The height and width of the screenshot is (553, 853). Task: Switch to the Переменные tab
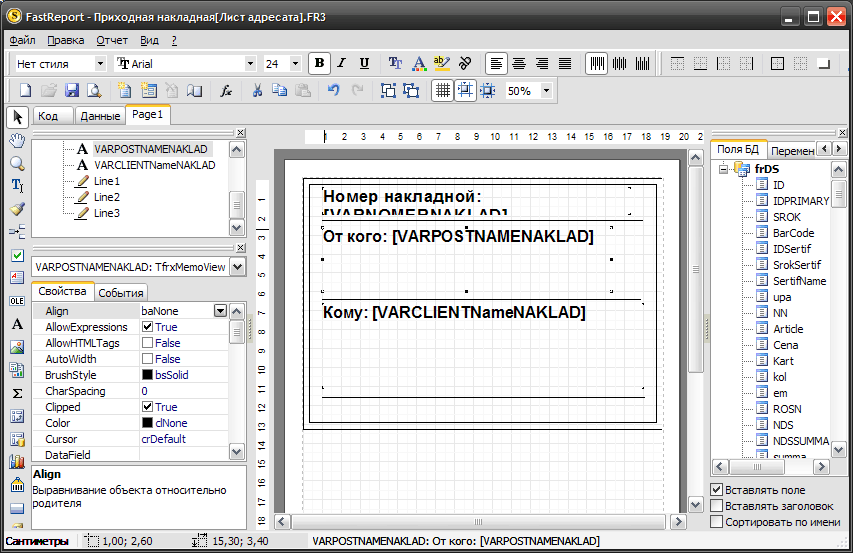(792, 151)
